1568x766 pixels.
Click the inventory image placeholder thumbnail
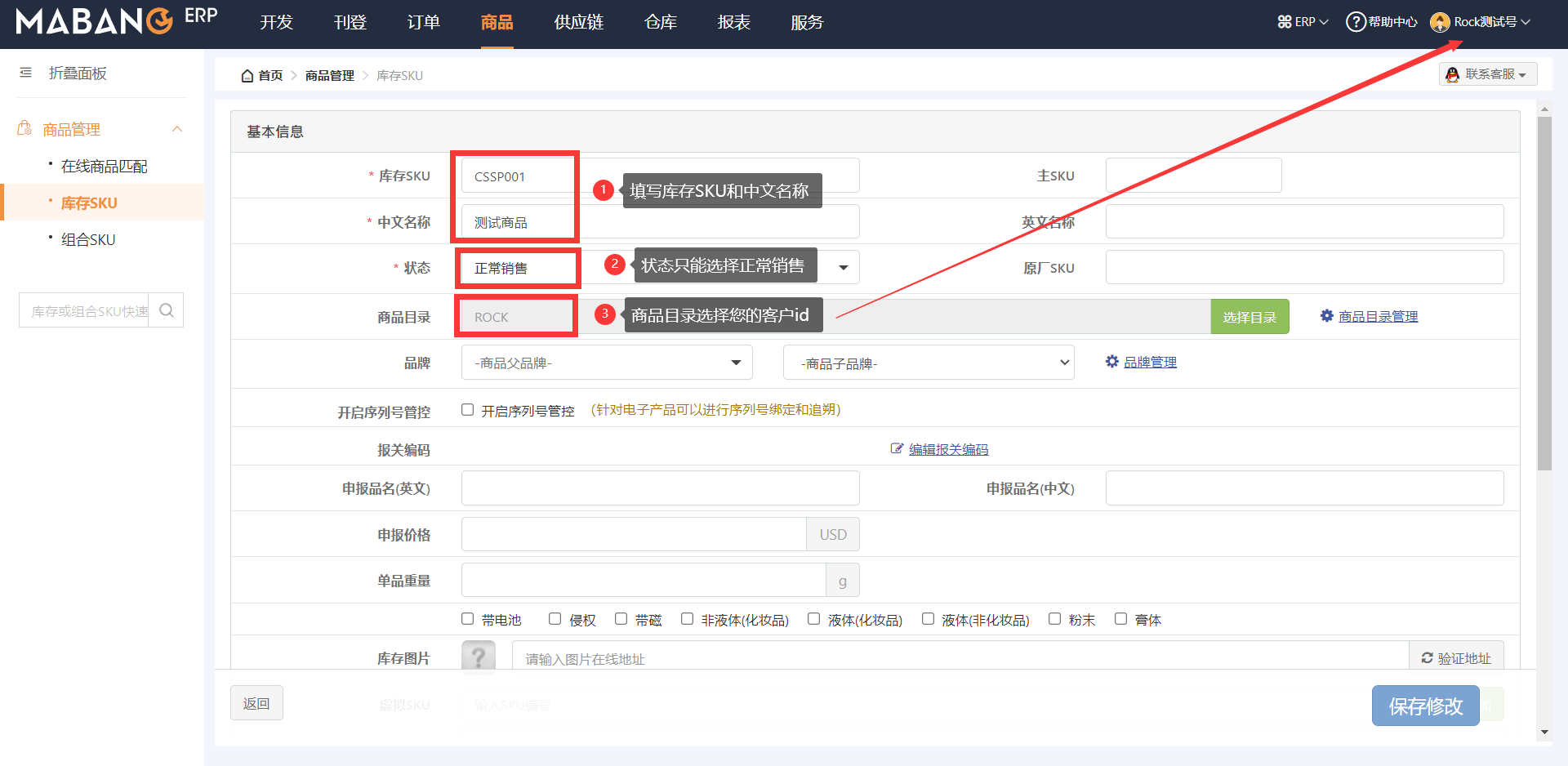[x=479, y=657]
